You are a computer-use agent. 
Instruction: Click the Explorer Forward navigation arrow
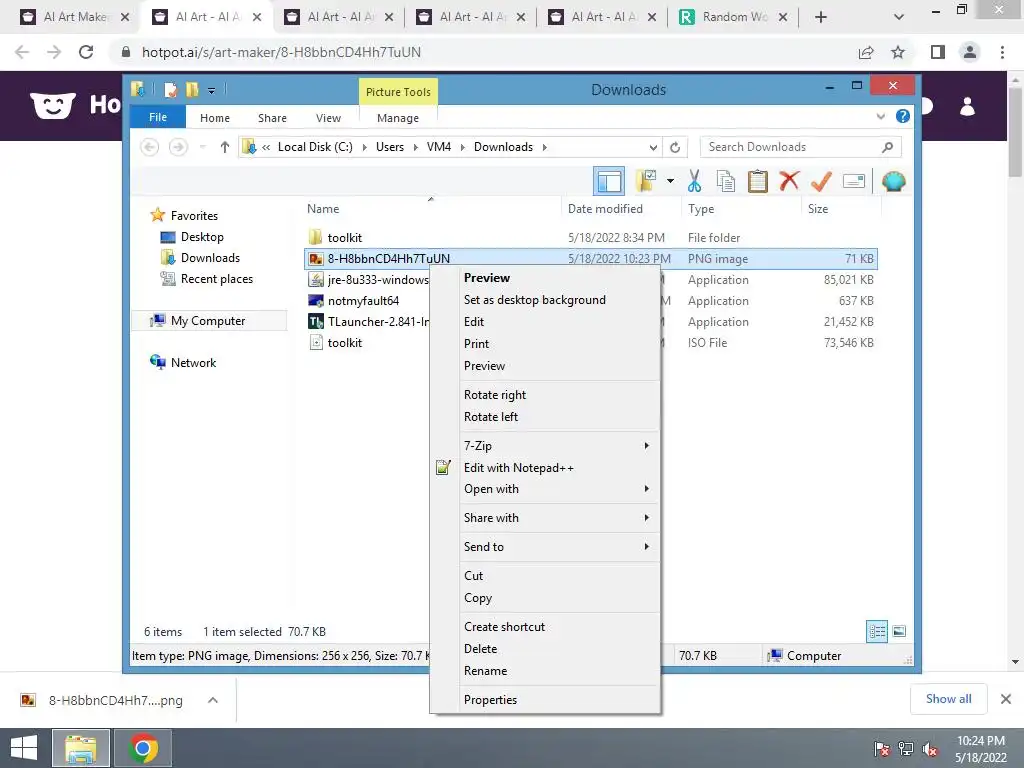click(x=178, y=147)
